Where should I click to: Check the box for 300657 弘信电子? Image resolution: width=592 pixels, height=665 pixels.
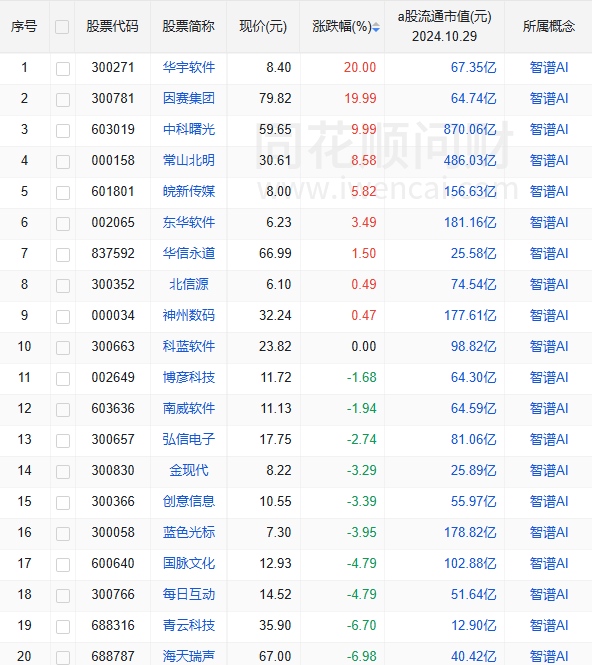63,440
